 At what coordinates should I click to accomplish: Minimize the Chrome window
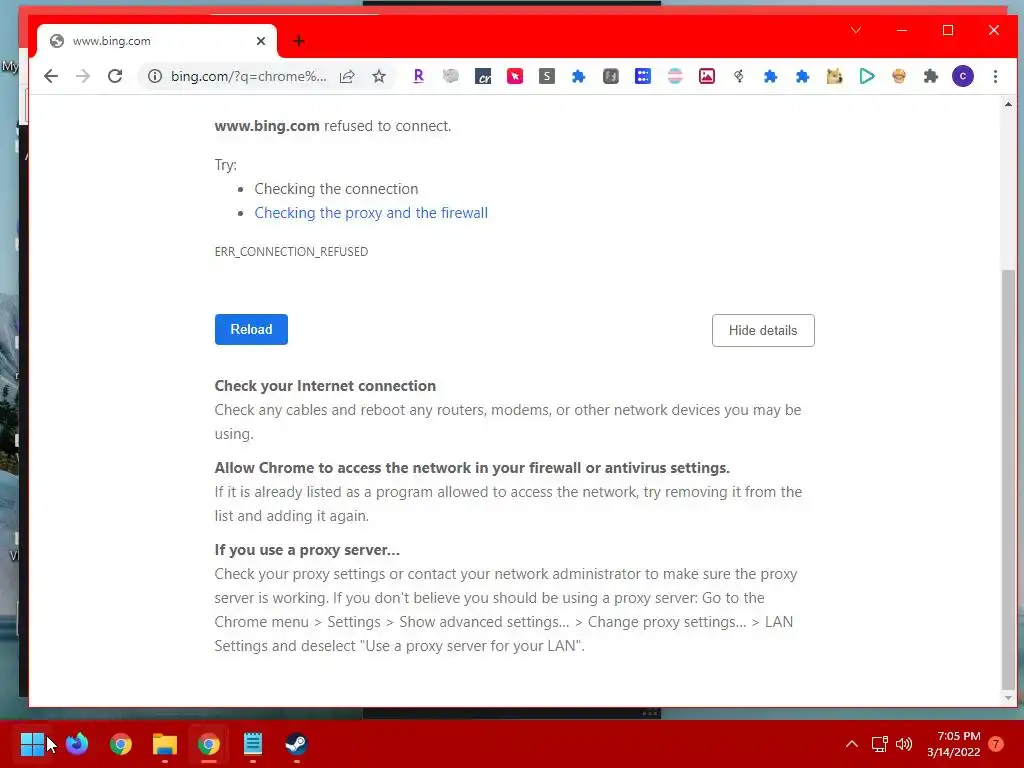pos(902,30)
